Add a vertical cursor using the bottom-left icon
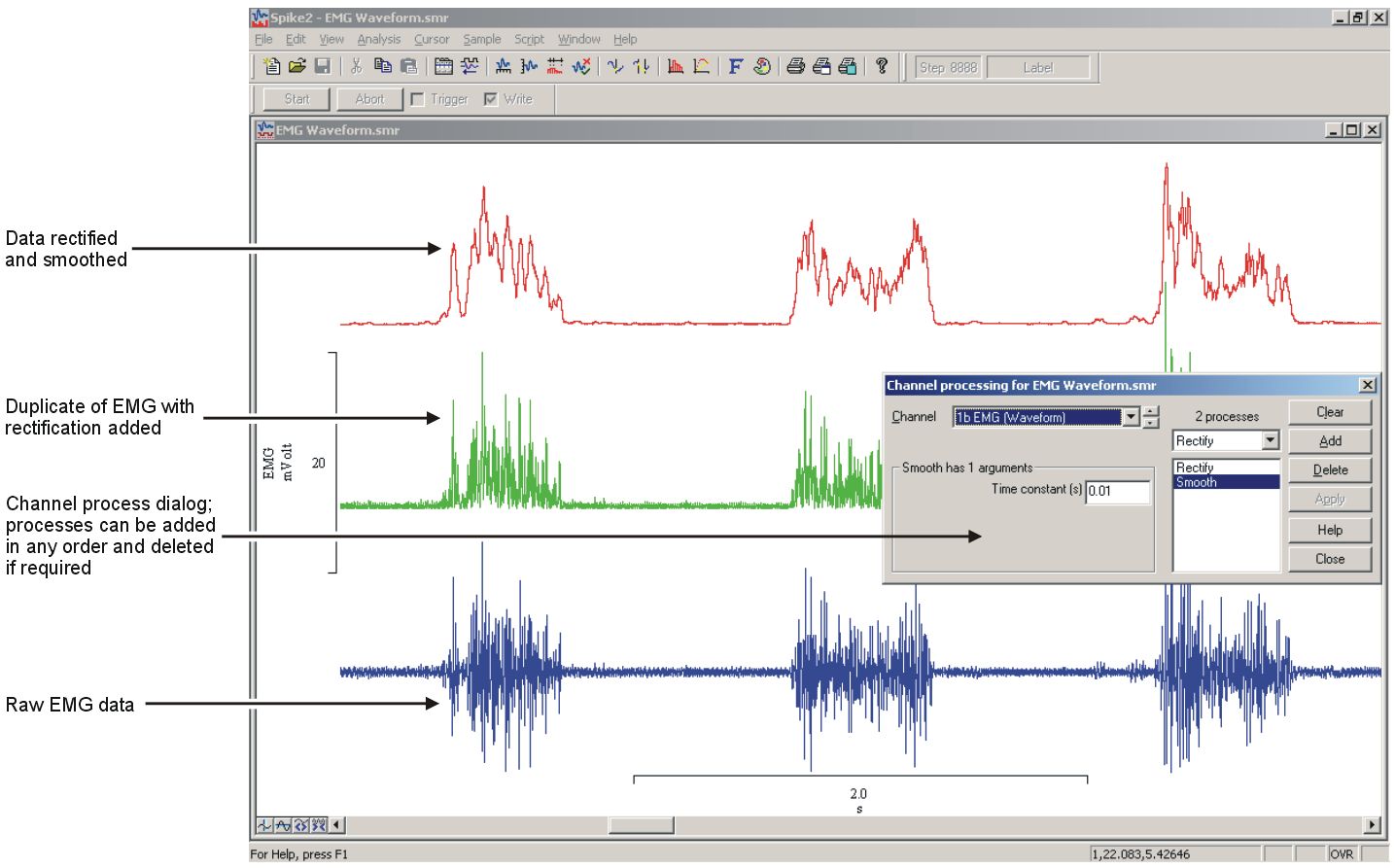This screenshot has height=868, width=1395. pos(264,824)
